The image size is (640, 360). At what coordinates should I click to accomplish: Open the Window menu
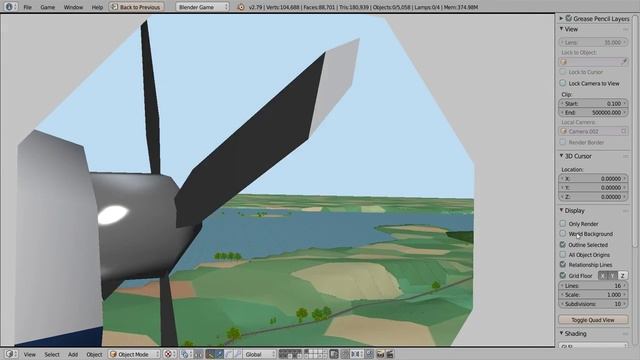tap(73, 7)
